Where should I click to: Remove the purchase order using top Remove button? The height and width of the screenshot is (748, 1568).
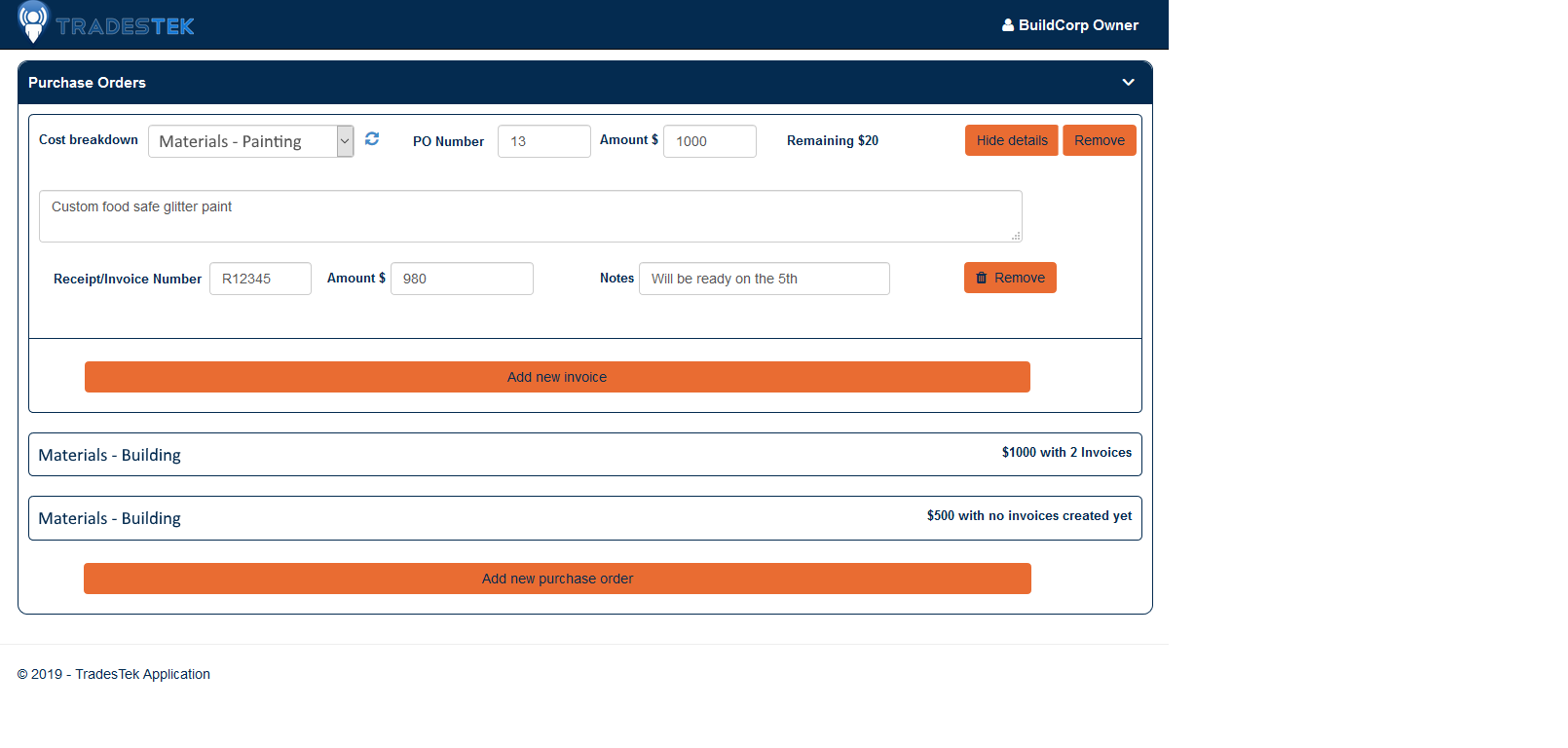(x=1099, y=140)
